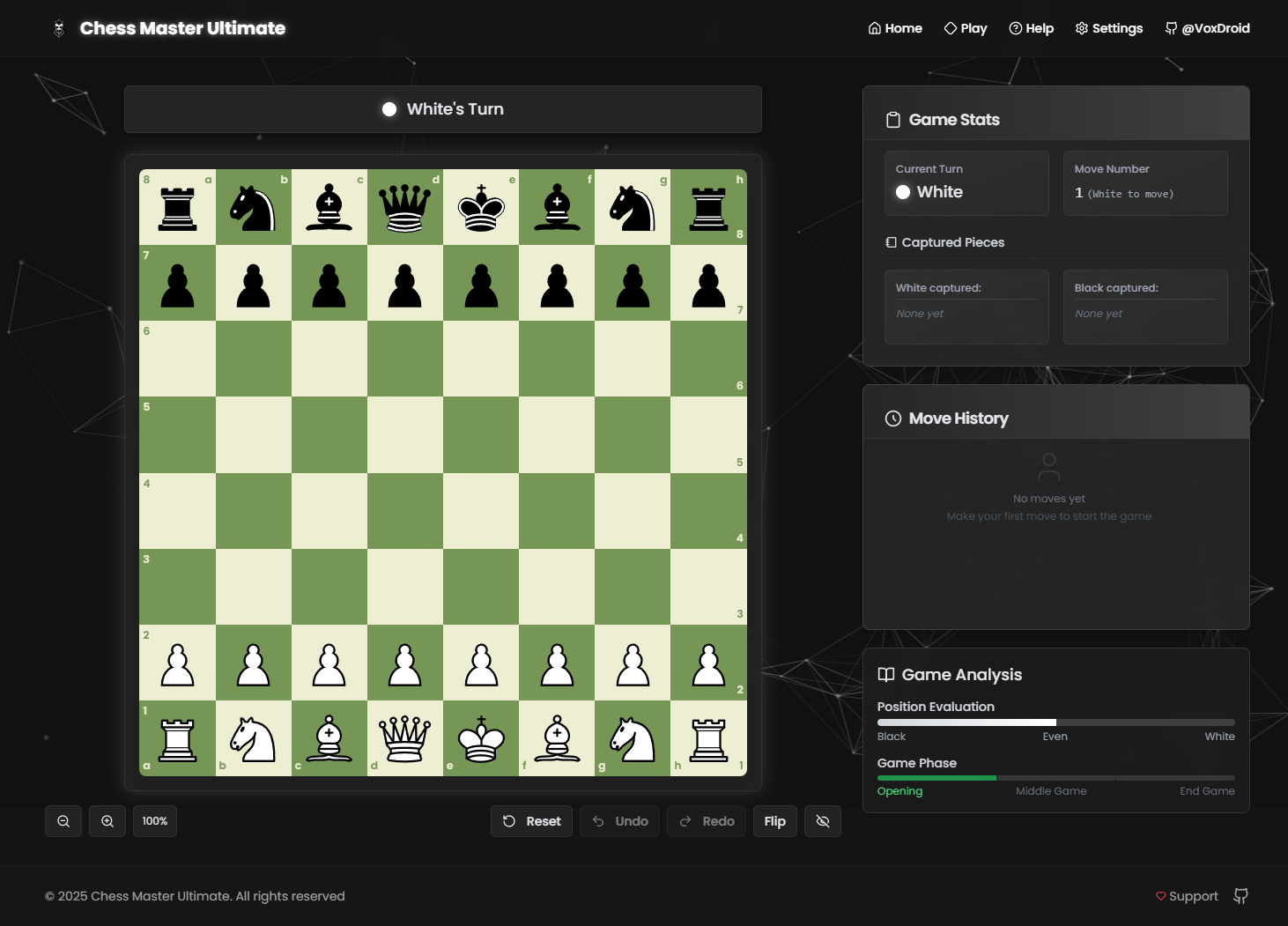Open the GitHub repository icon in the footer
The height and width of the screenshot is (926, 1288).
pos(1240,895)
